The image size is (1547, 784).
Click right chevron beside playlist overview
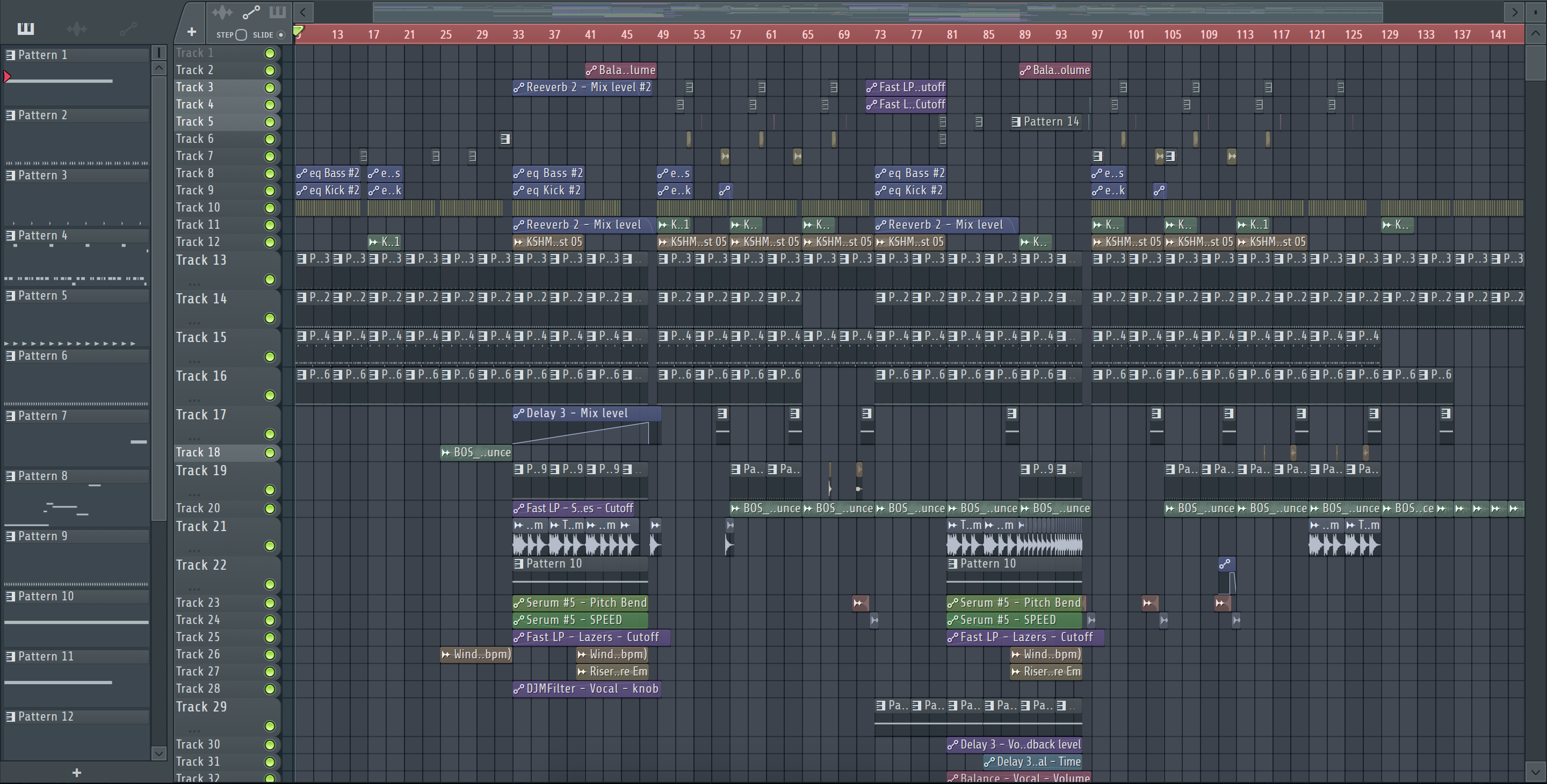tap(1514, 11)
